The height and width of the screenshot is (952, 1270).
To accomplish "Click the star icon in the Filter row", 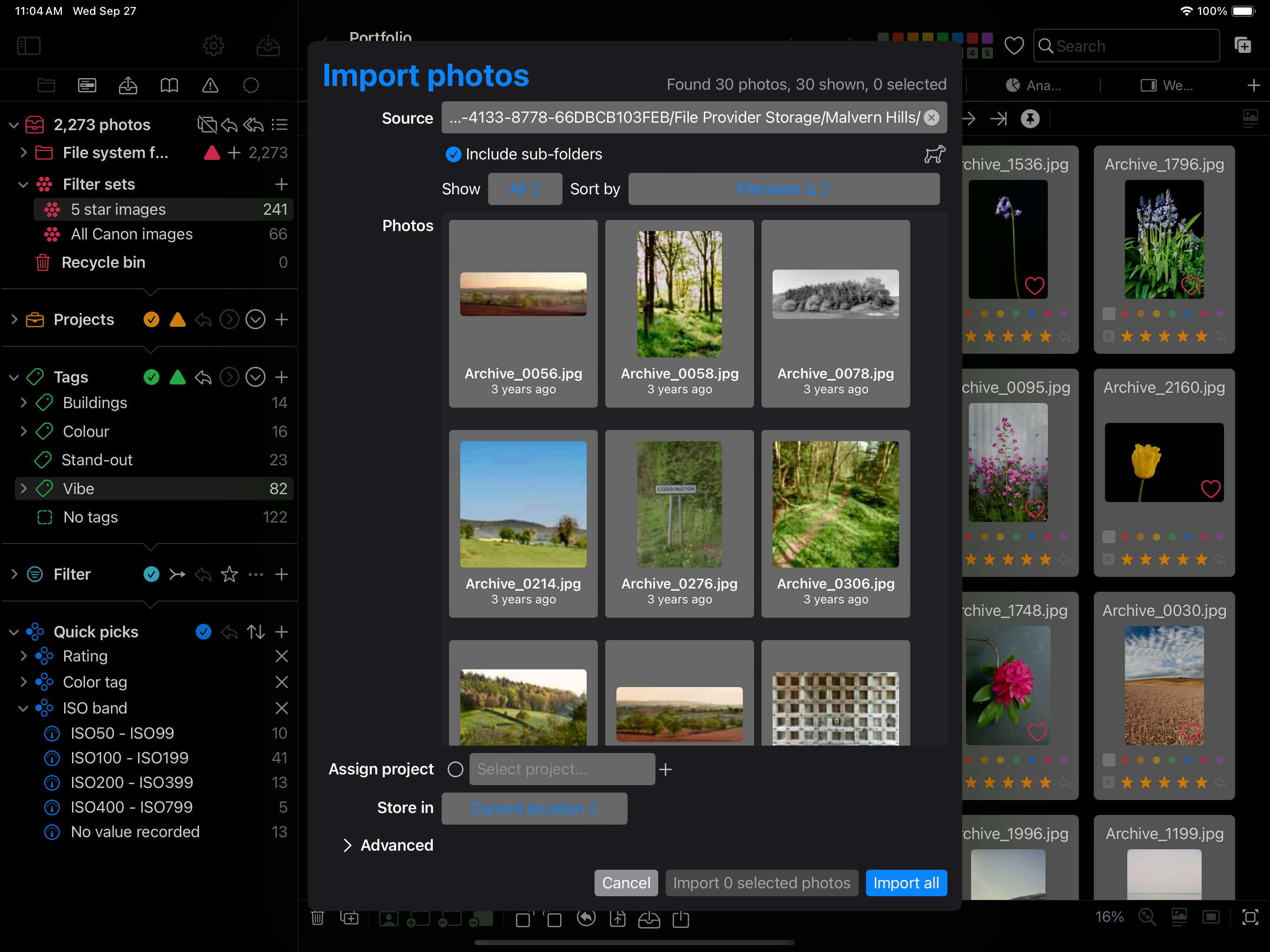I will click(x=229, y=574).
